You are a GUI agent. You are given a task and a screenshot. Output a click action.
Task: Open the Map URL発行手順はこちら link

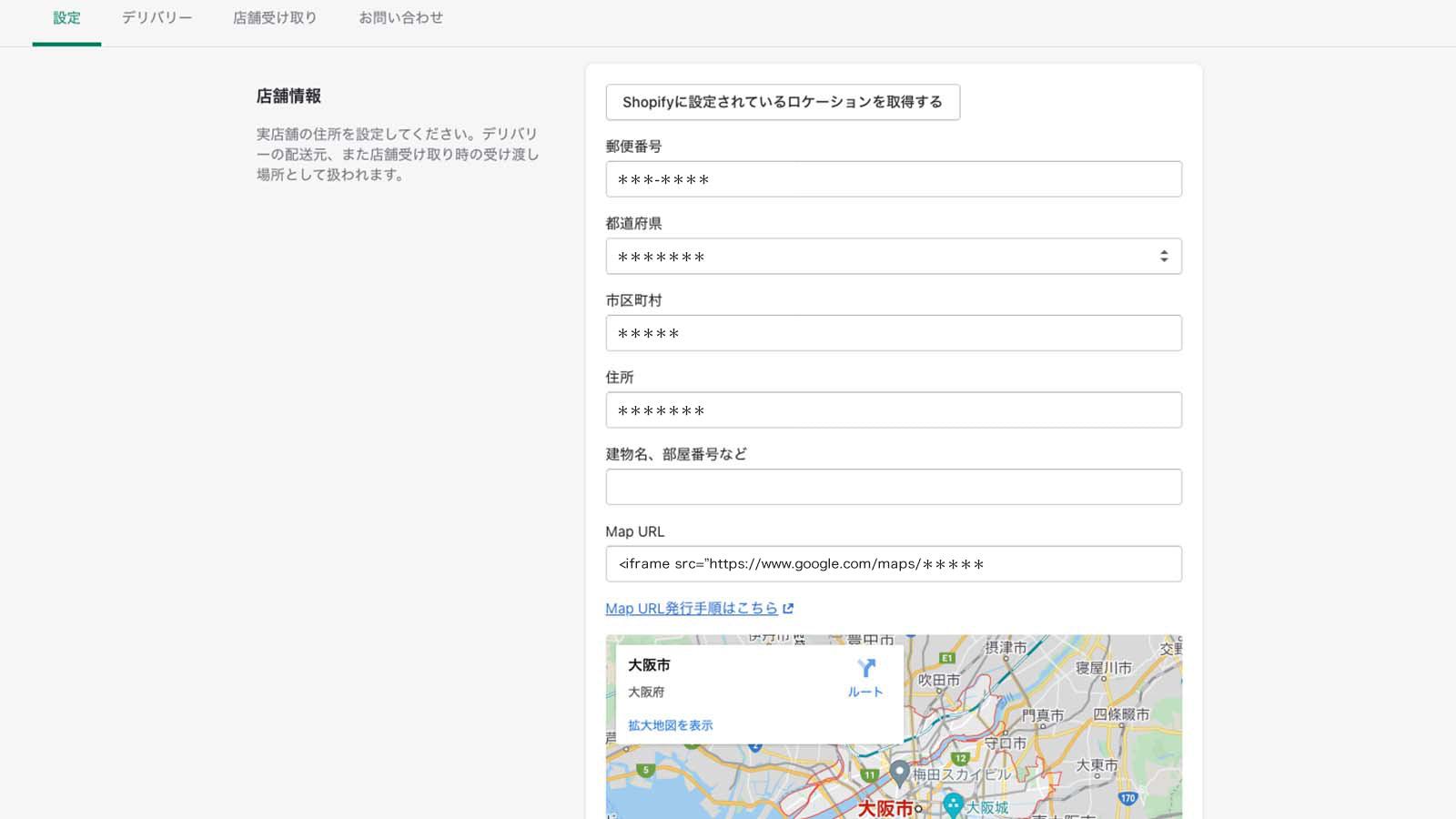click(x=693, y=607)
